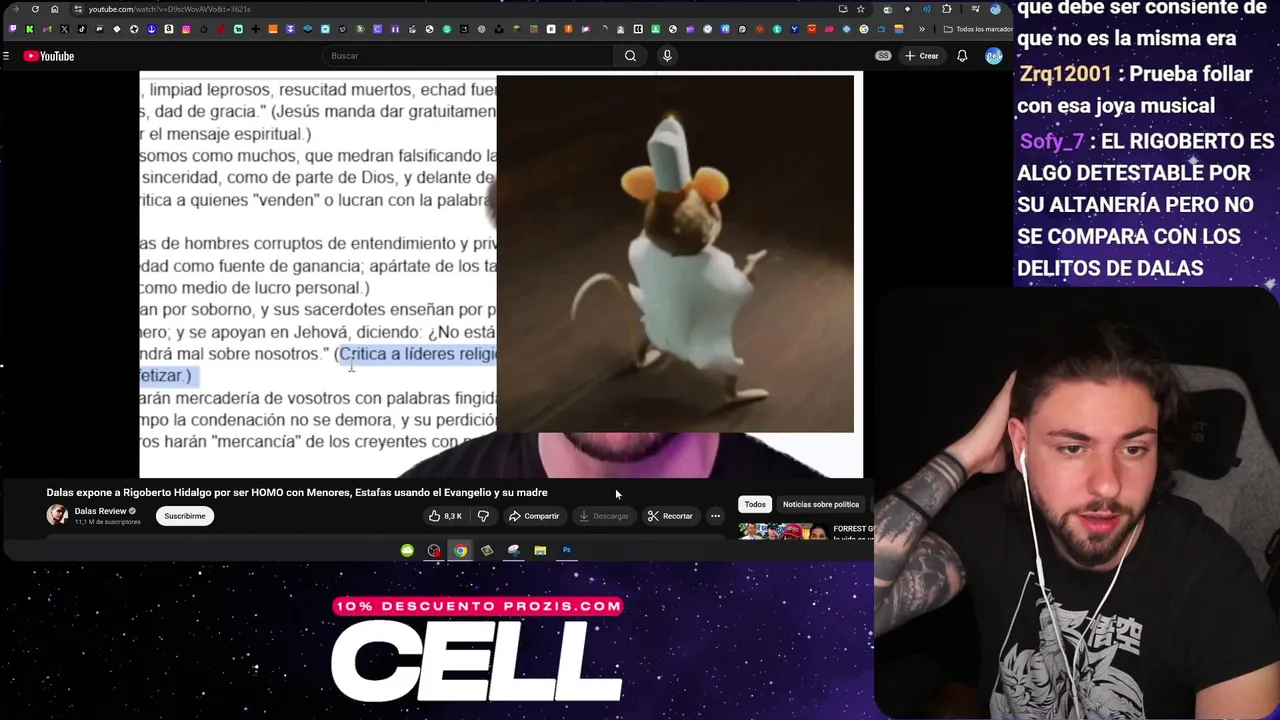1280x720 pixels.
Task: Click the browser home icon
Action: pyautogui.click(x=54, y=9)
